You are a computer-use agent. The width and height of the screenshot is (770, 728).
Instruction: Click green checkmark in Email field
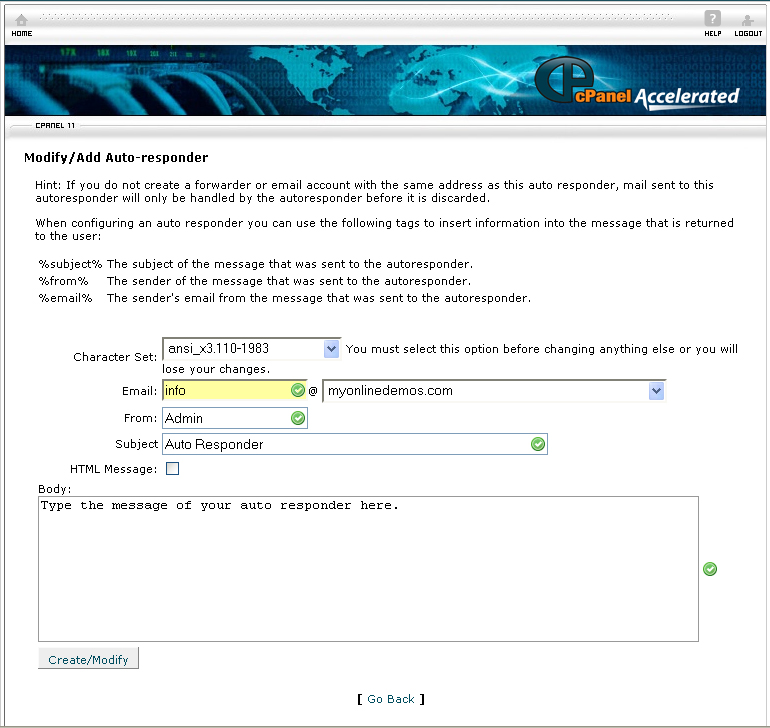tap(298, 391)
